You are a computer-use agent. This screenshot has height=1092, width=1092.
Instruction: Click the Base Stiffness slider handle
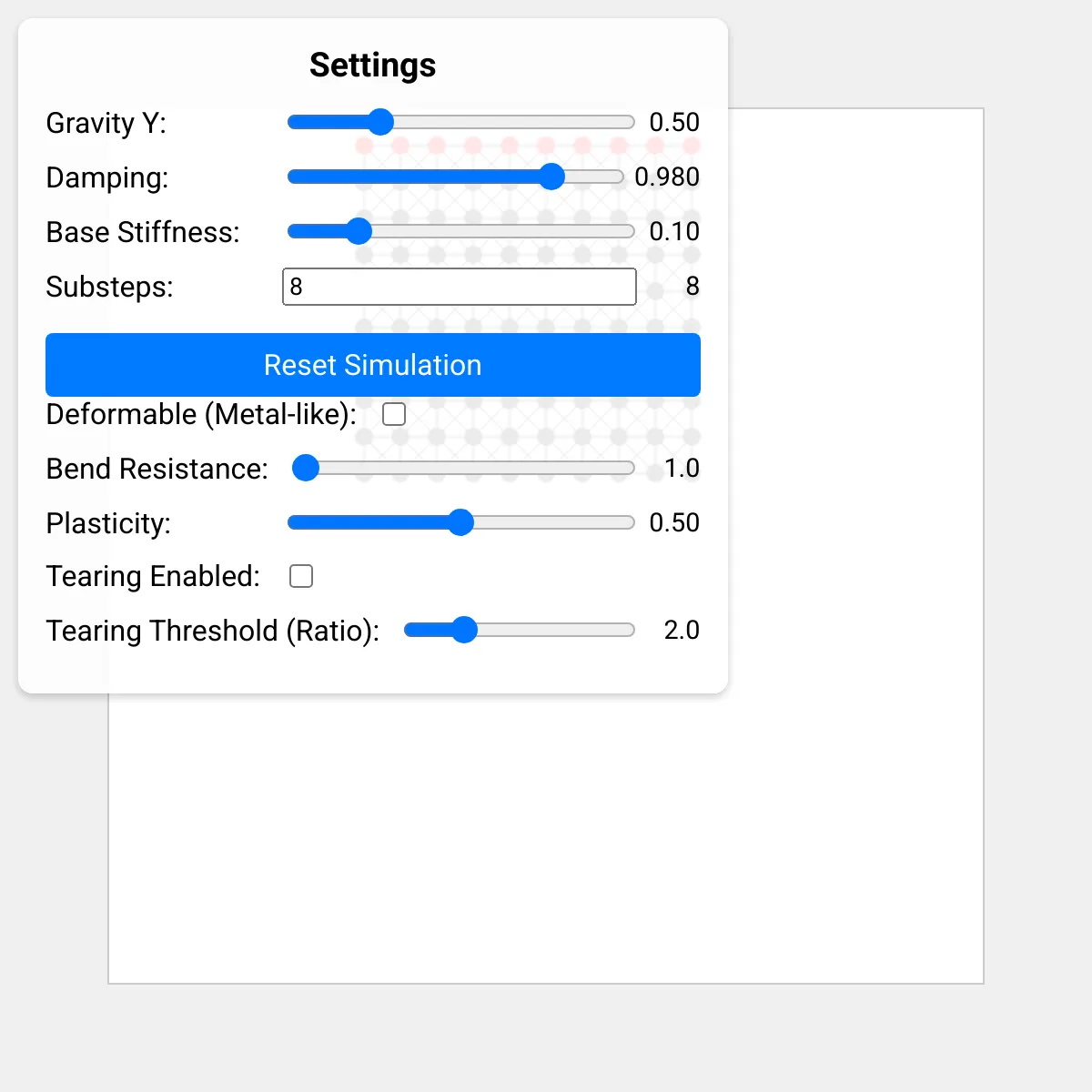tap(359, 231)
